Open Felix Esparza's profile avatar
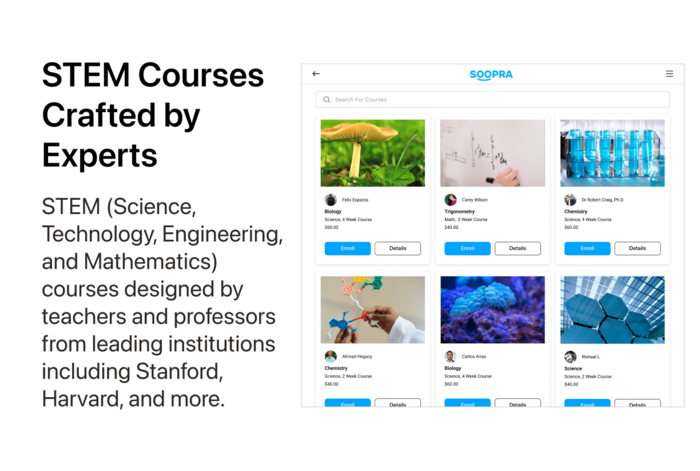 (x=331, y=200)
